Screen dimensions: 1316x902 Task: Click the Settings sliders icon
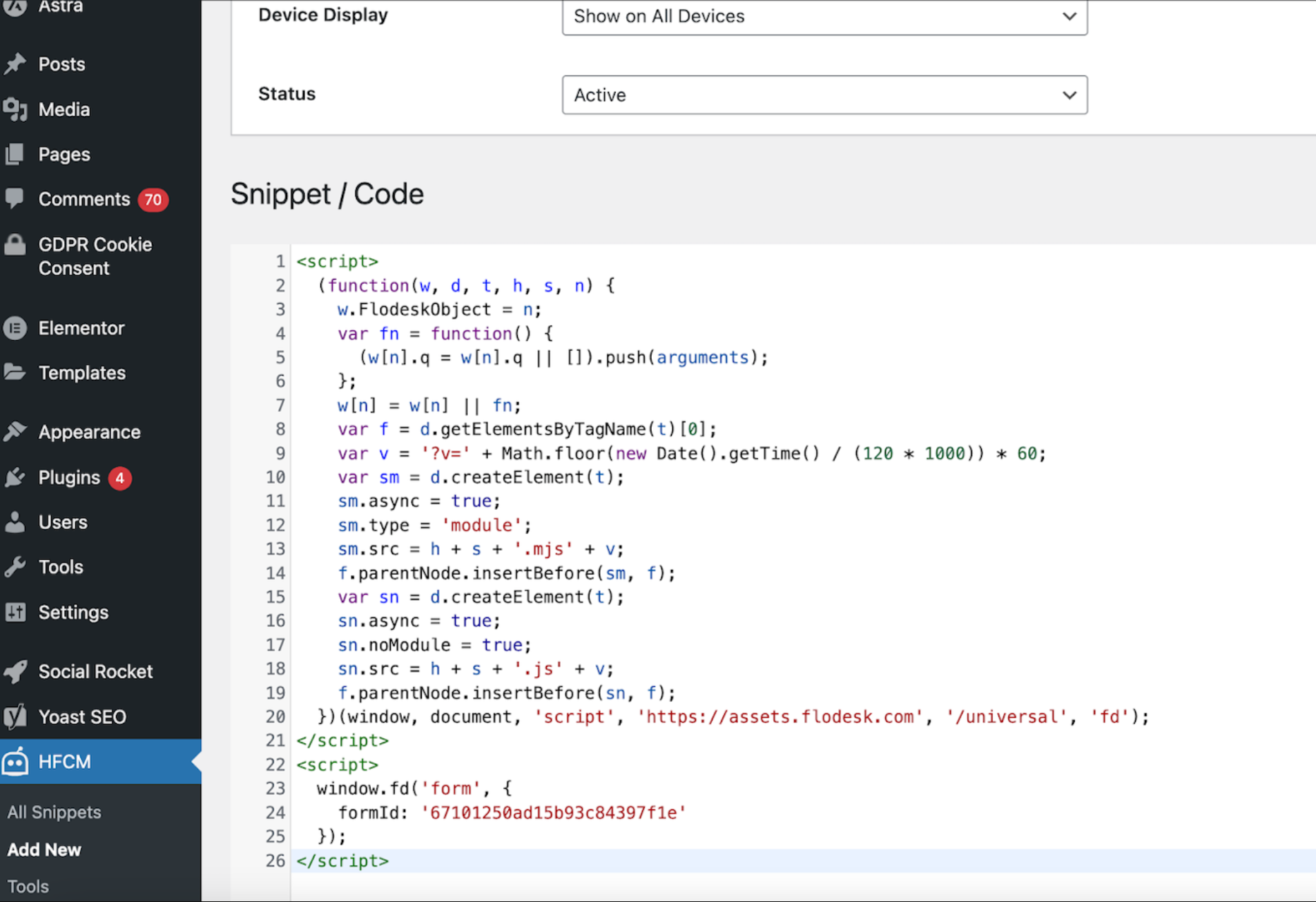[x=15, y=612]
